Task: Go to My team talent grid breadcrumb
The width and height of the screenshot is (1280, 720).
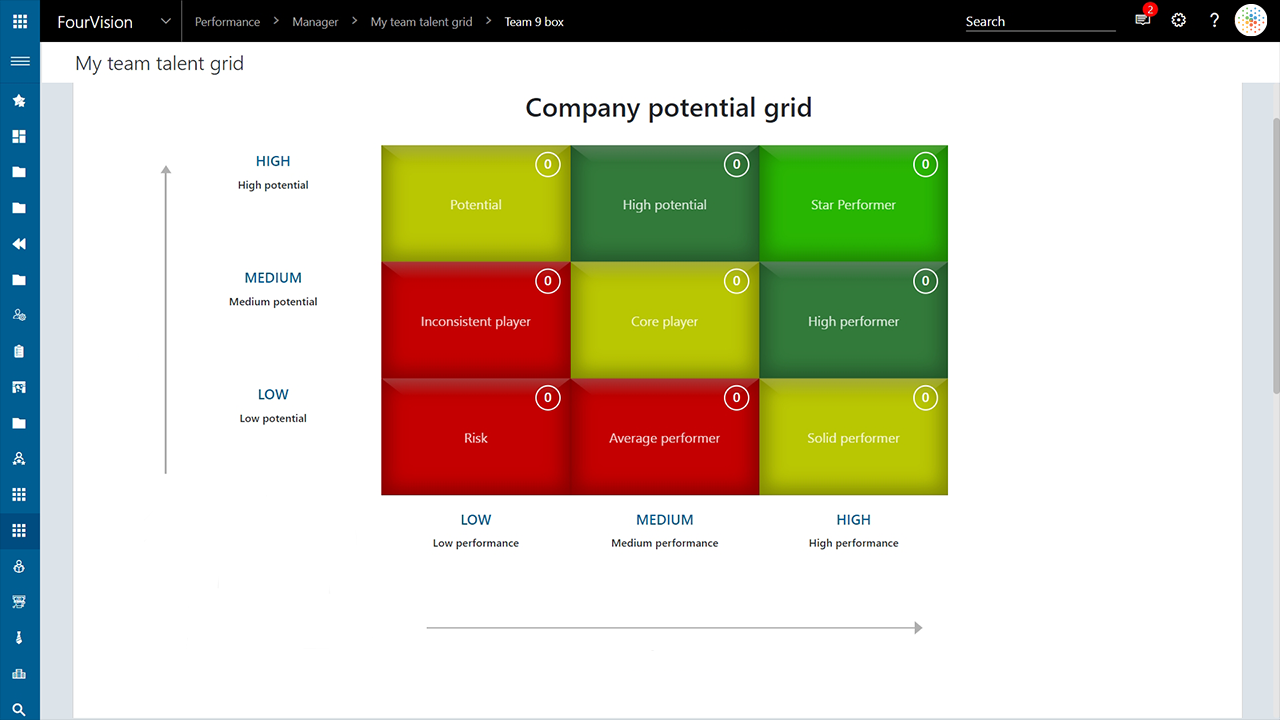Action: pyautogui.click(x=421, y=21)
